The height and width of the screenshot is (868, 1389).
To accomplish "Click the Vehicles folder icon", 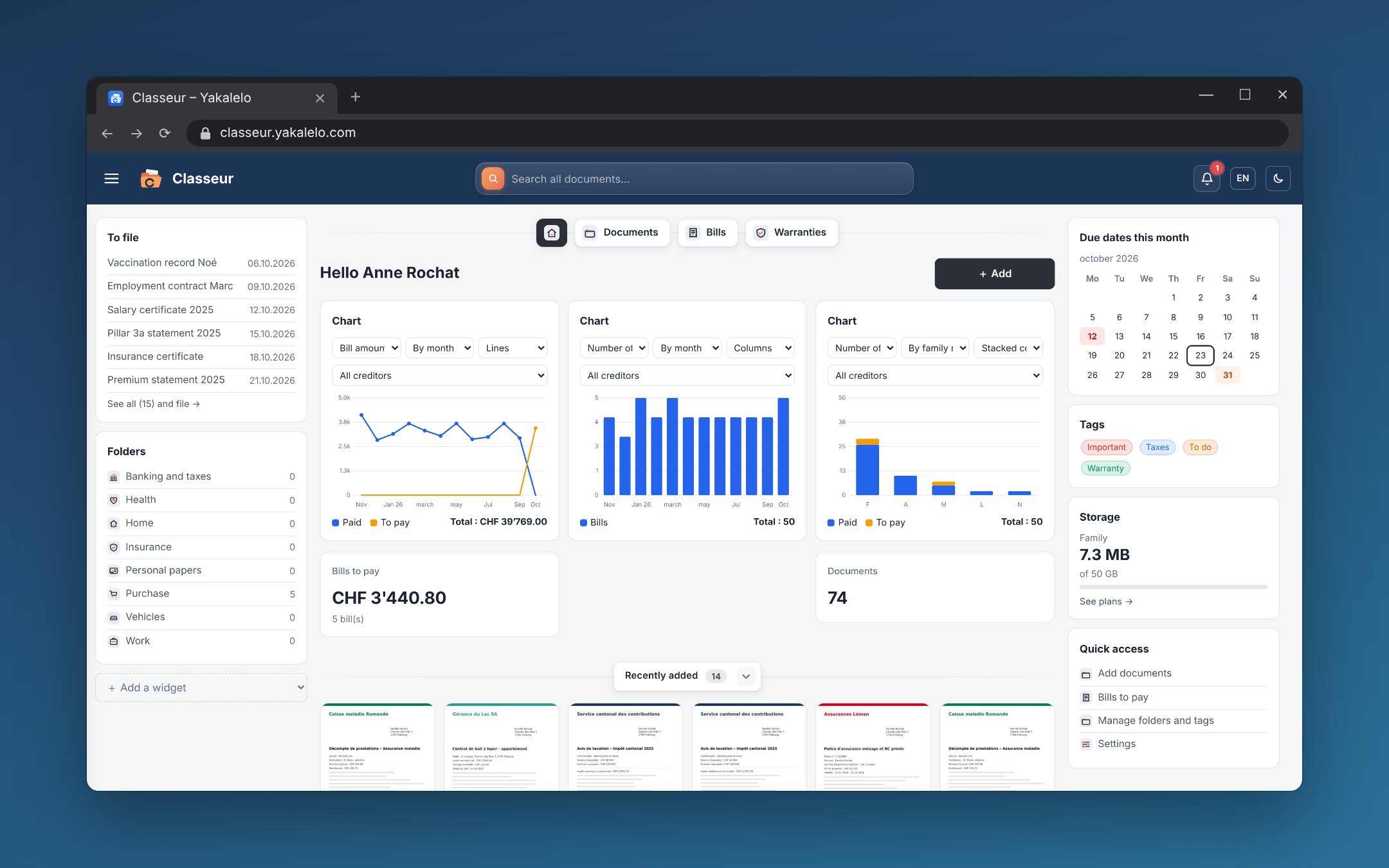I will click(114, 617).
